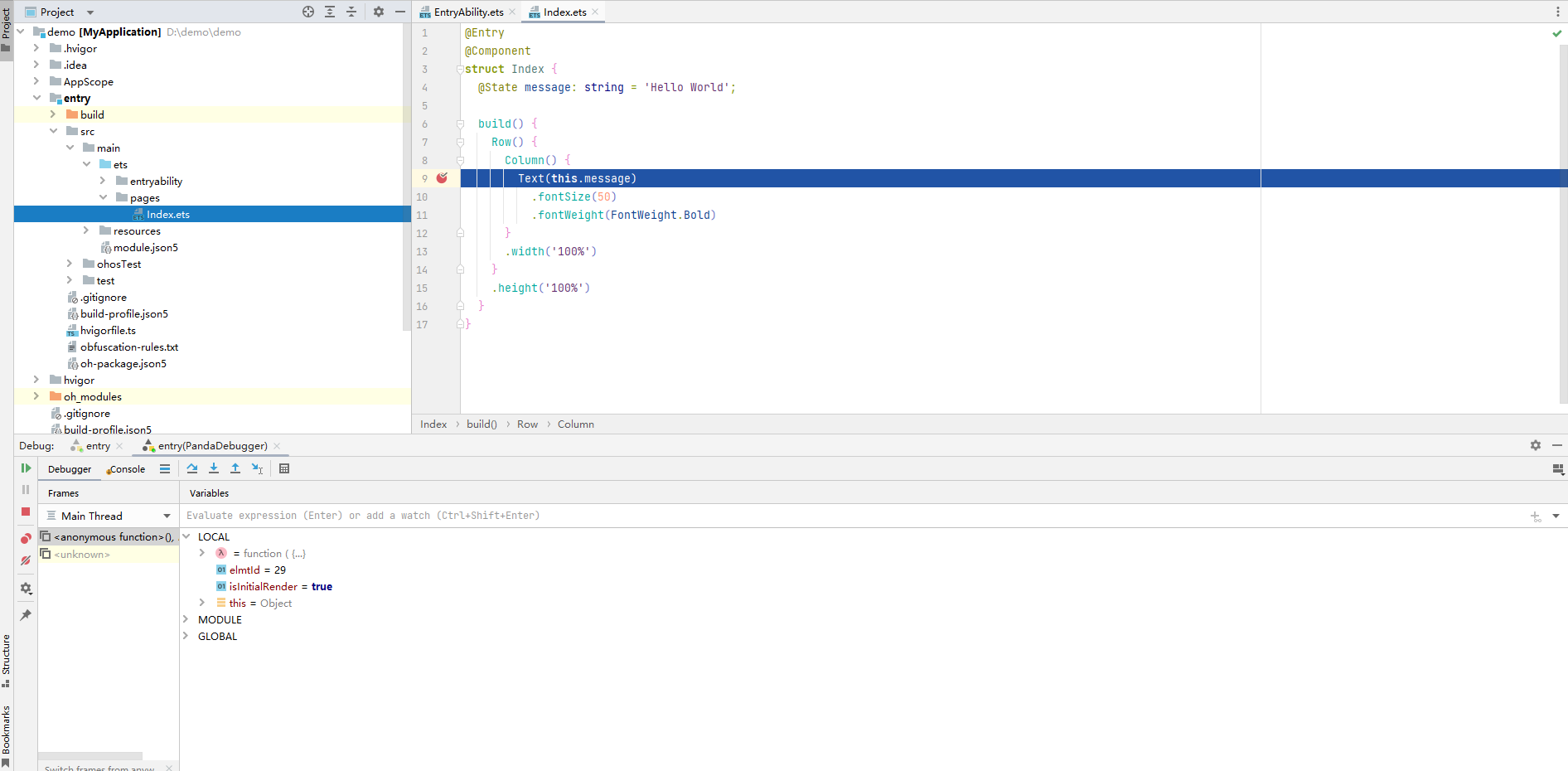Expand AppScope folder

pos(36,81)
